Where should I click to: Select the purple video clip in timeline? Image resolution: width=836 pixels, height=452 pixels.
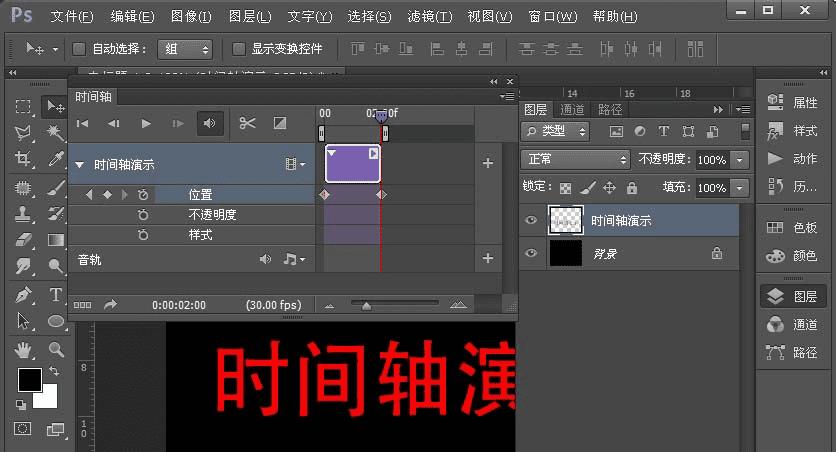point(353,164)
